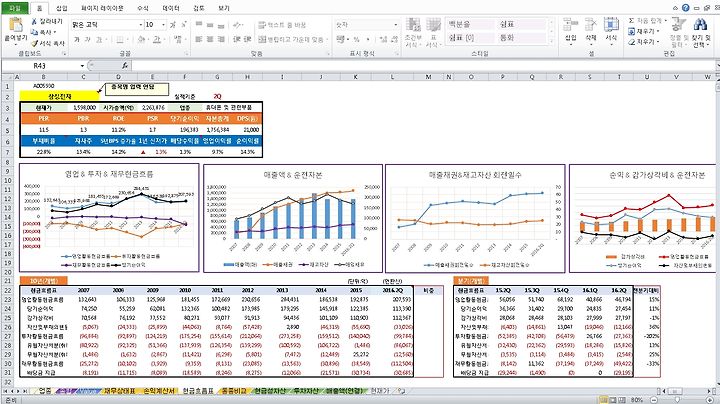Open AutoSum (자동 합계) dropdown arrow
The image size is (720, 404).
click(x=664, y=21)
